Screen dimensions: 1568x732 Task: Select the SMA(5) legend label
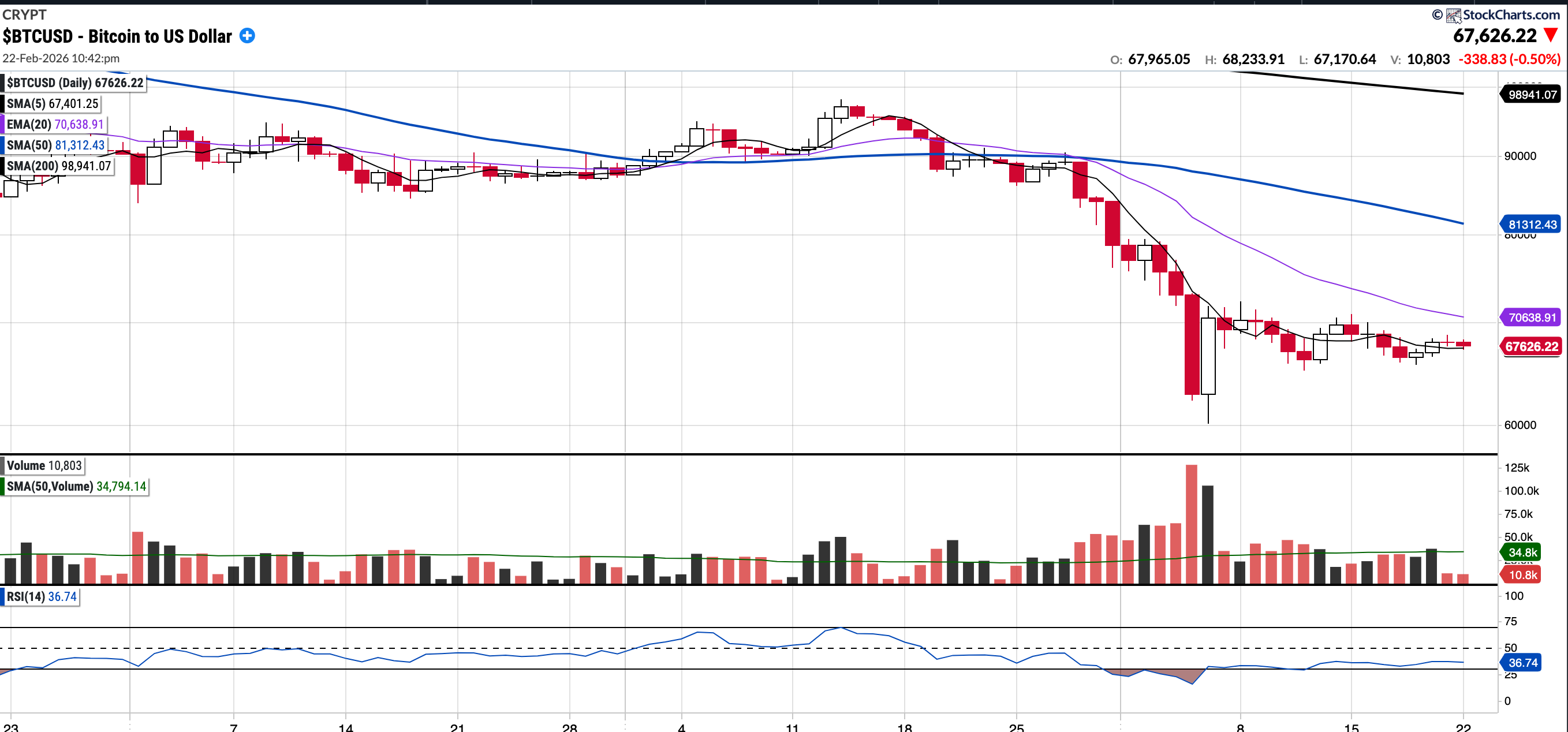click(x=53, y=103)
